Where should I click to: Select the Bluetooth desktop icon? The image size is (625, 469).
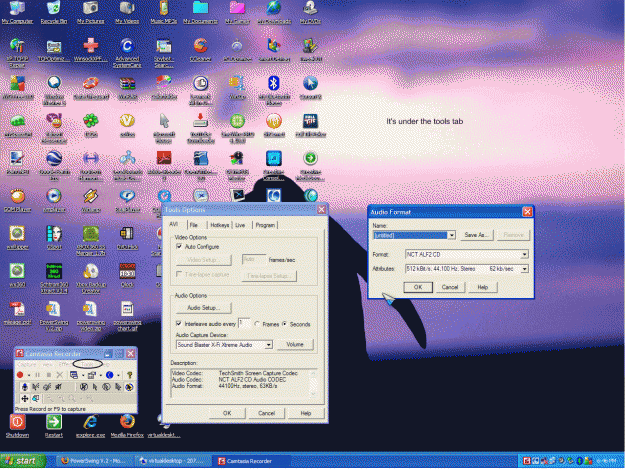coord(274,90)
